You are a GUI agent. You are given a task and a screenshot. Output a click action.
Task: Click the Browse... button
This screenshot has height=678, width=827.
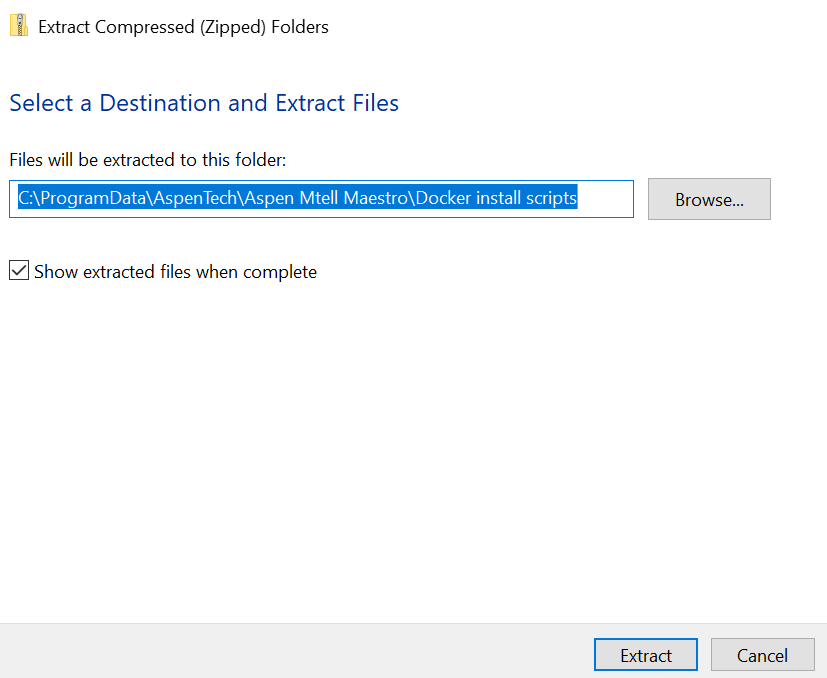tap(709, 199)
